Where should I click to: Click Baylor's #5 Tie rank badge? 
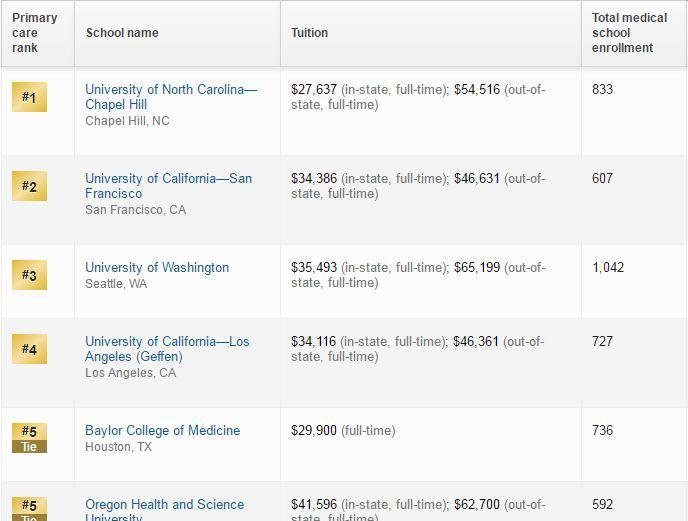pos(29,438)
